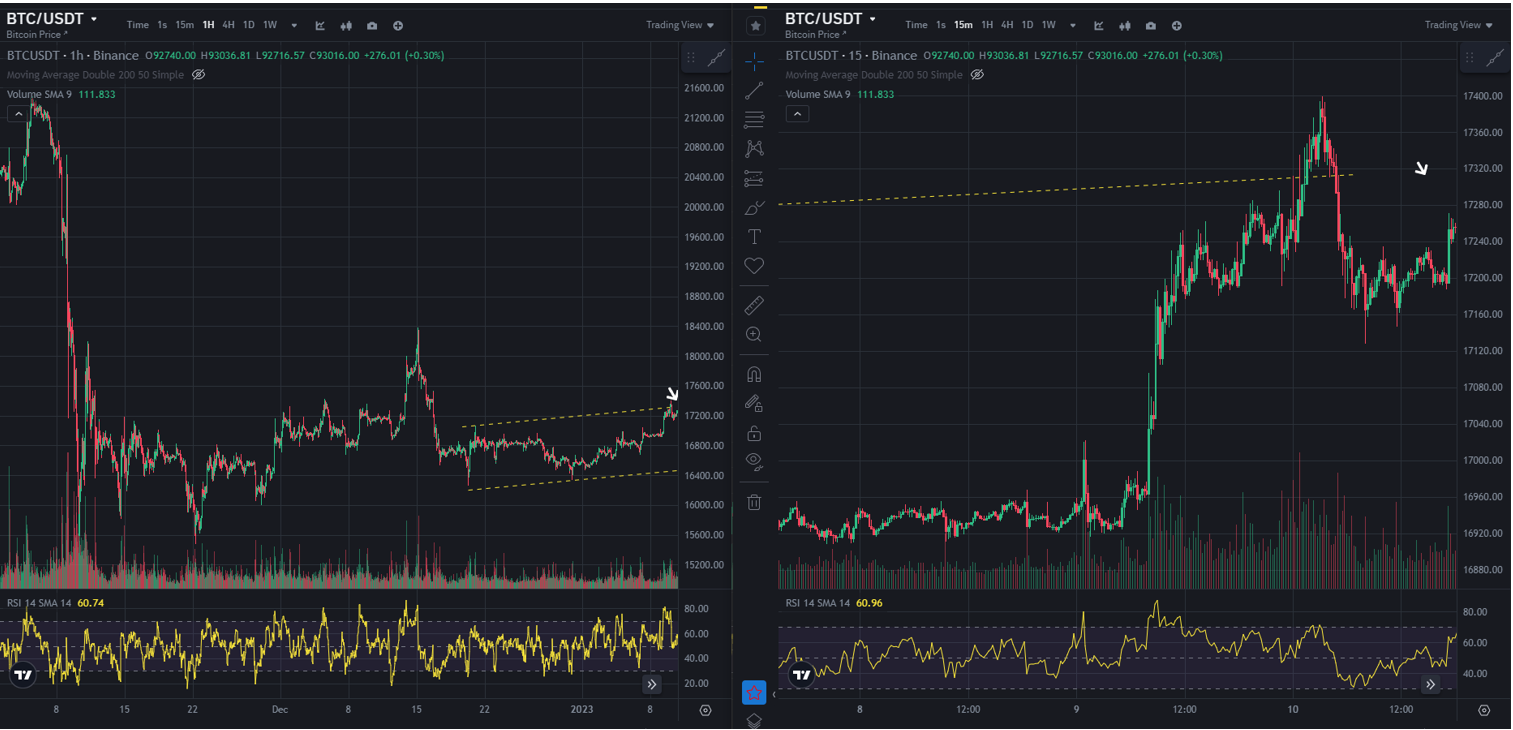
Task: Expand more intervals dropdown on right chart
Action: point(1073,25)
